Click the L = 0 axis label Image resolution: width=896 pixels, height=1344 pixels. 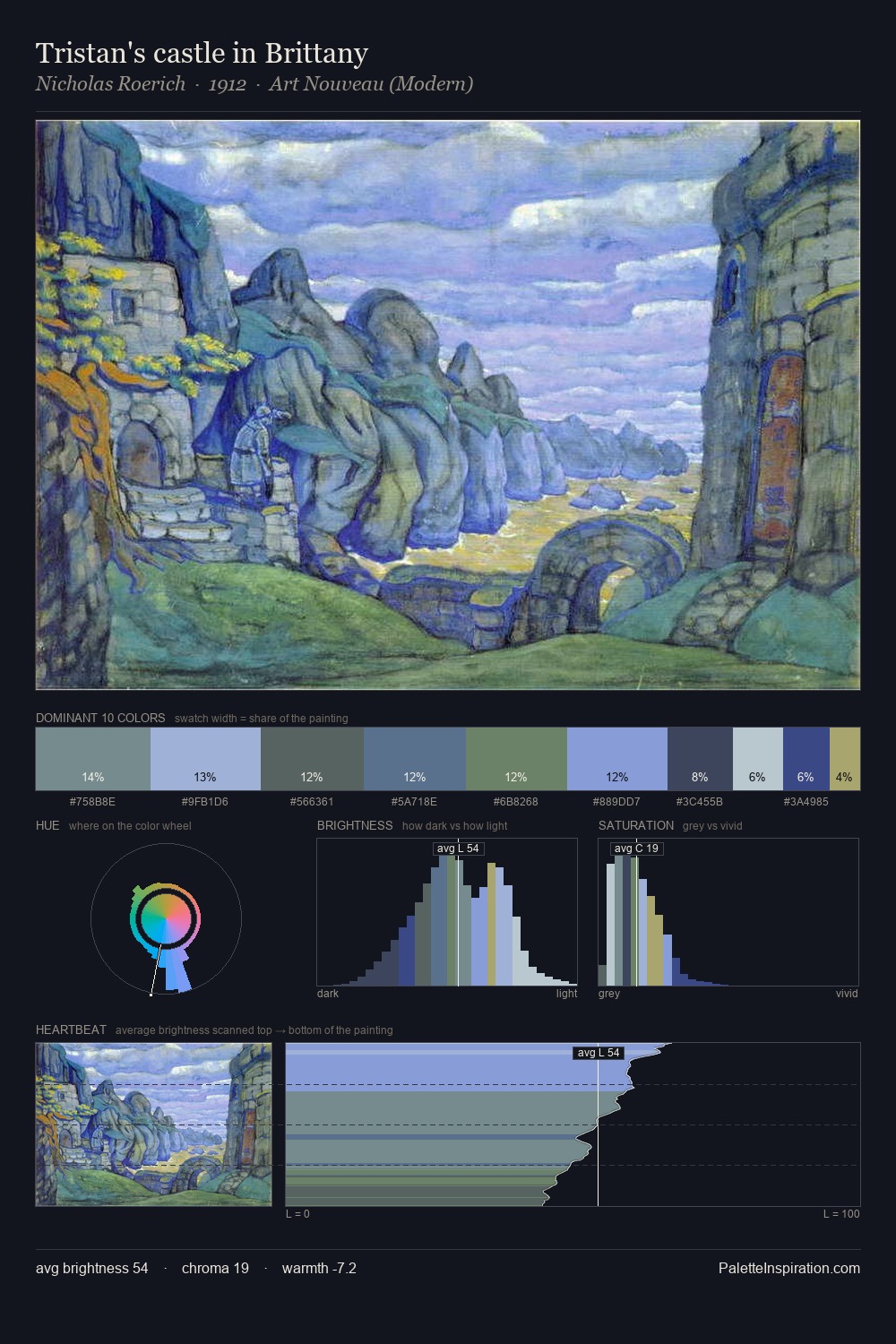point(297,1214)
